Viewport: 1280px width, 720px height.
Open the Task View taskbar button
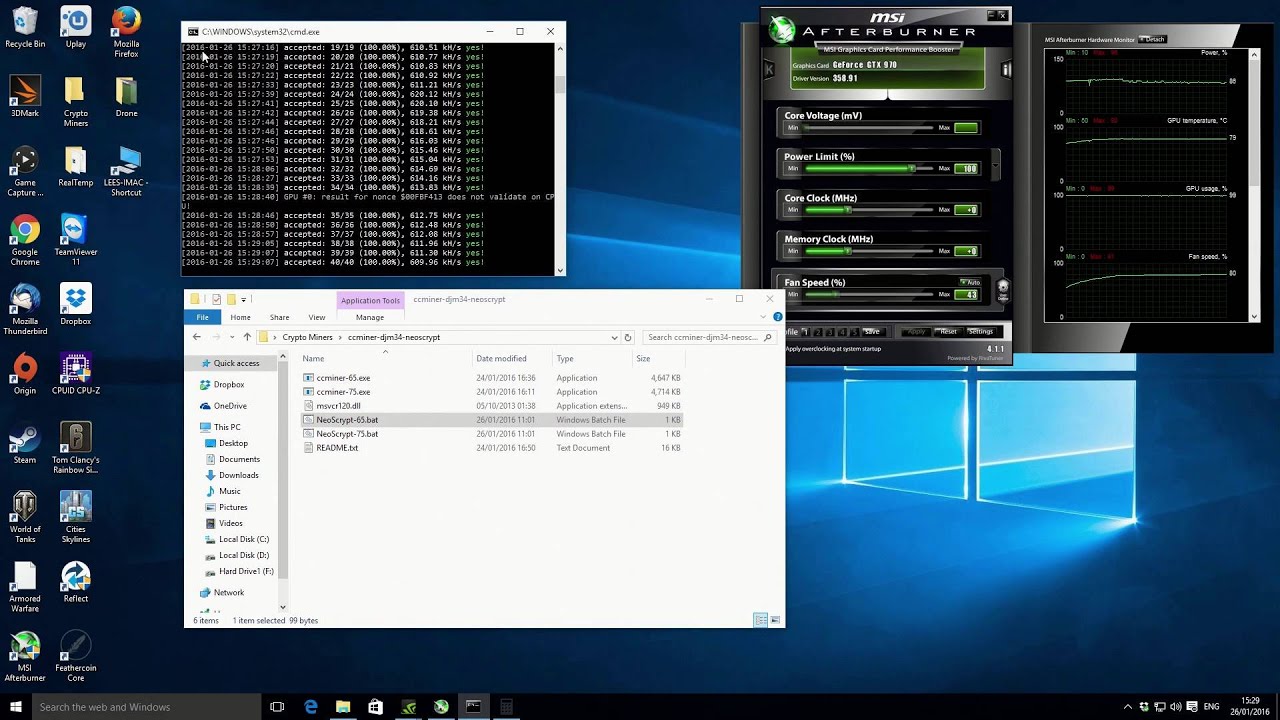(277, 707)
